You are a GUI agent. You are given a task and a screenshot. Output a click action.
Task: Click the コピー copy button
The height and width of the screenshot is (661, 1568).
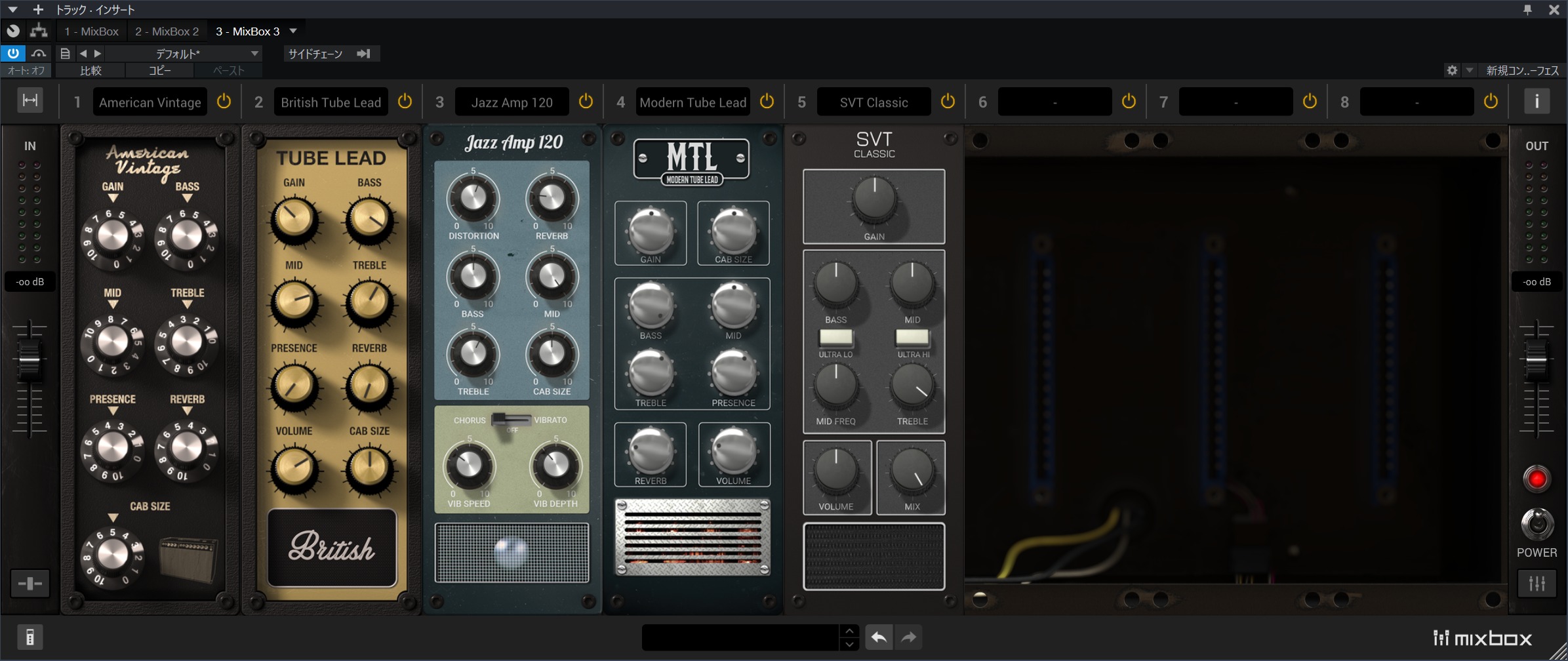click(x=159, y=70)
